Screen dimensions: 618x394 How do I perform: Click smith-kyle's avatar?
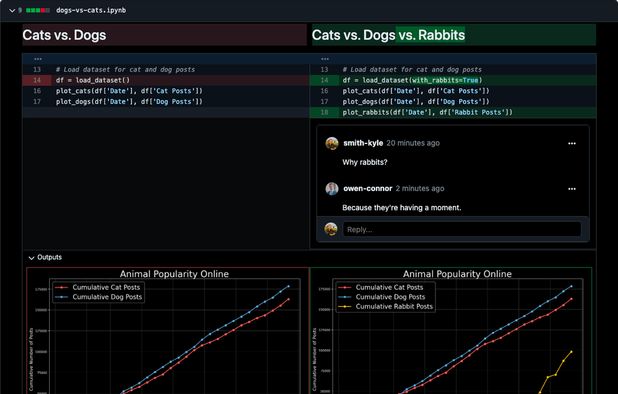click(332, 143)
